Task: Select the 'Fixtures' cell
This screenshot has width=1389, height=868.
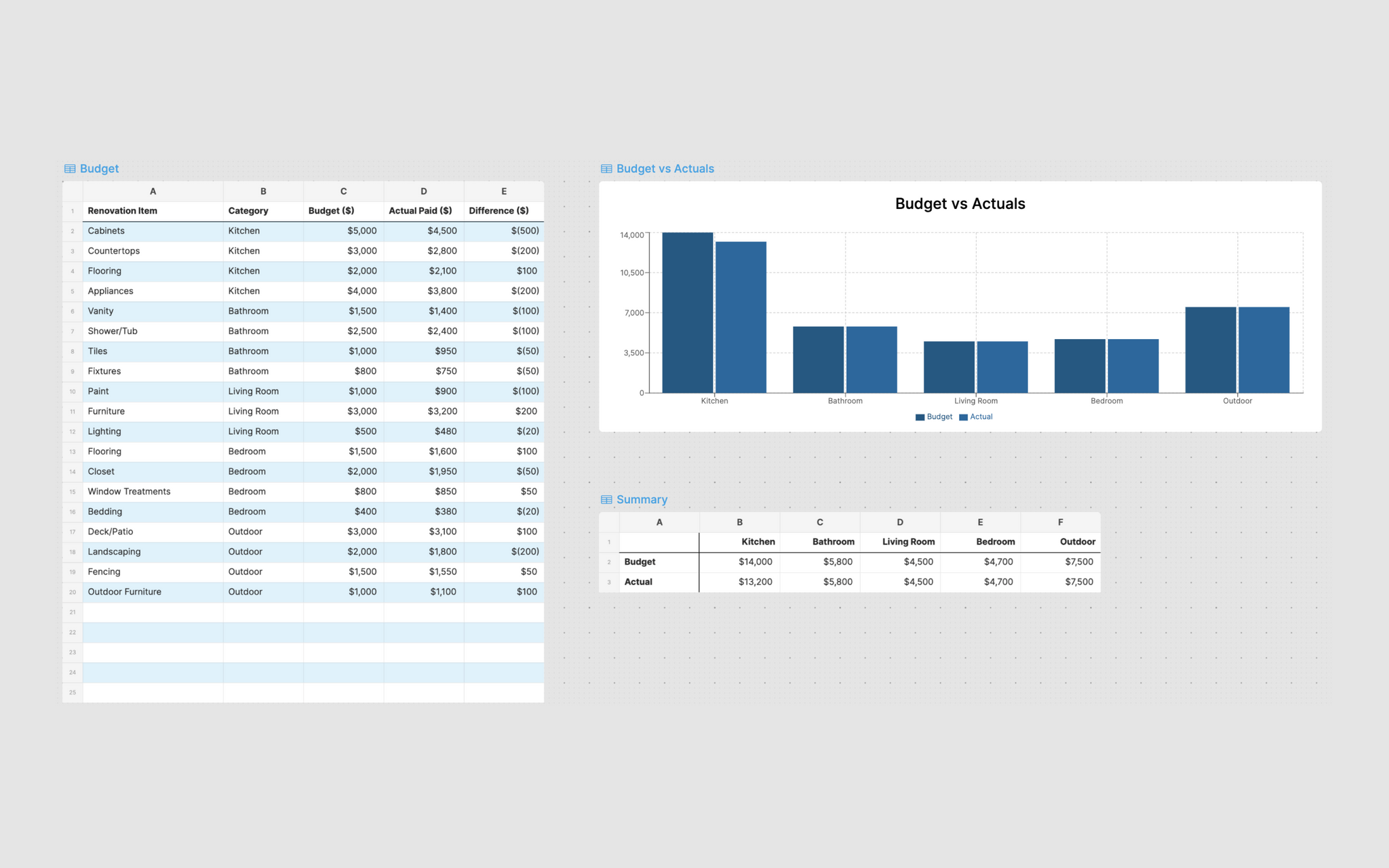Action: pos(153,372)
